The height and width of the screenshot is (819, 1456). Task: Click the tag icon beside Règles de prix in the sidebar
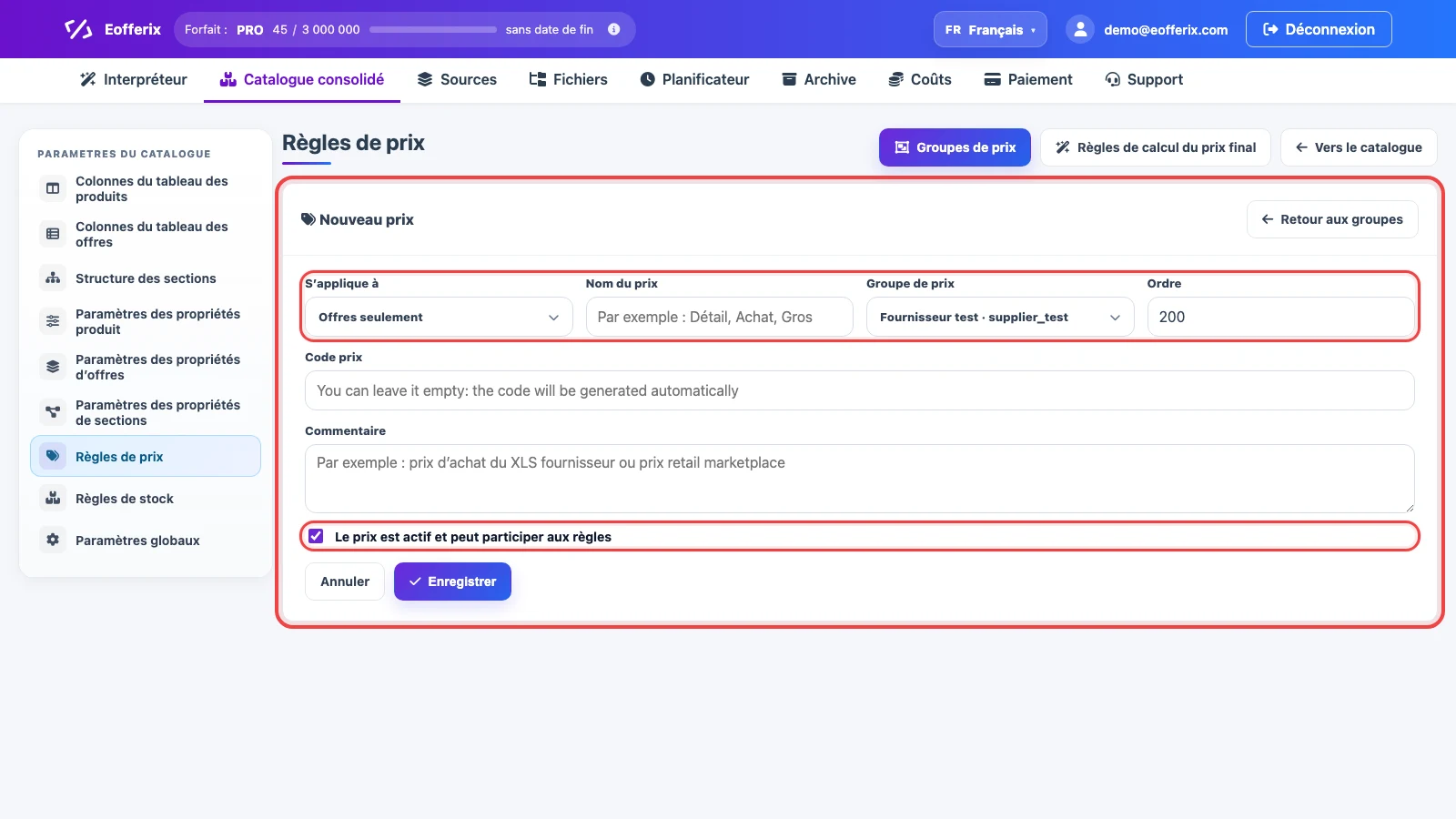(53, 456)
